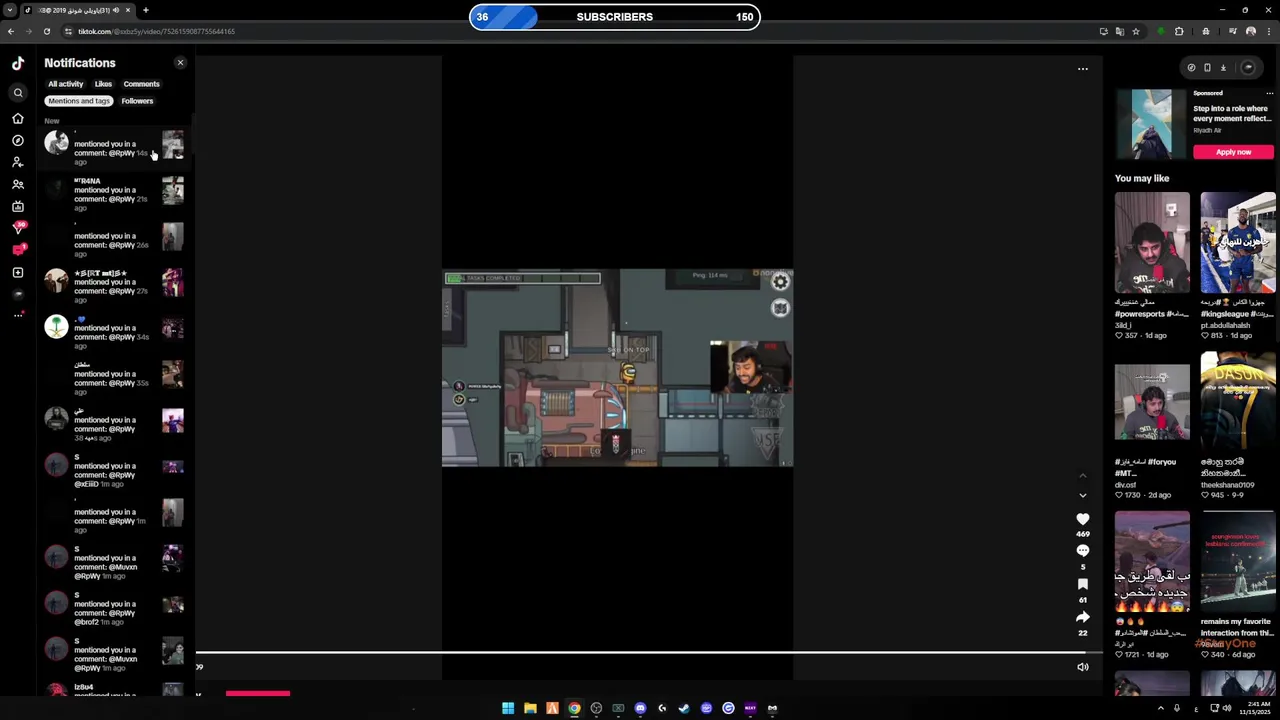Share the video with arrow icon

[x=1082, y=617]
